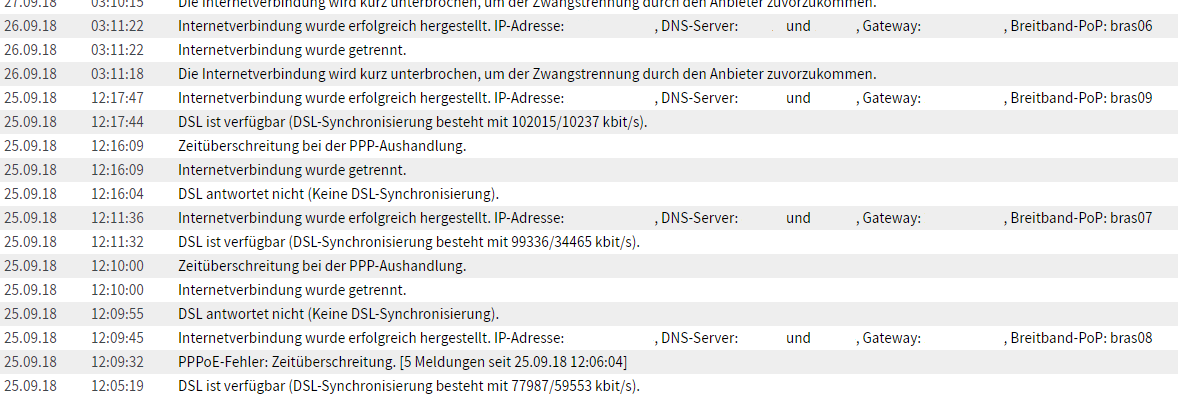Select the 12:17:47 connection established entry
This screenshot has height=398, width=1178.
(x=589, y=98)
